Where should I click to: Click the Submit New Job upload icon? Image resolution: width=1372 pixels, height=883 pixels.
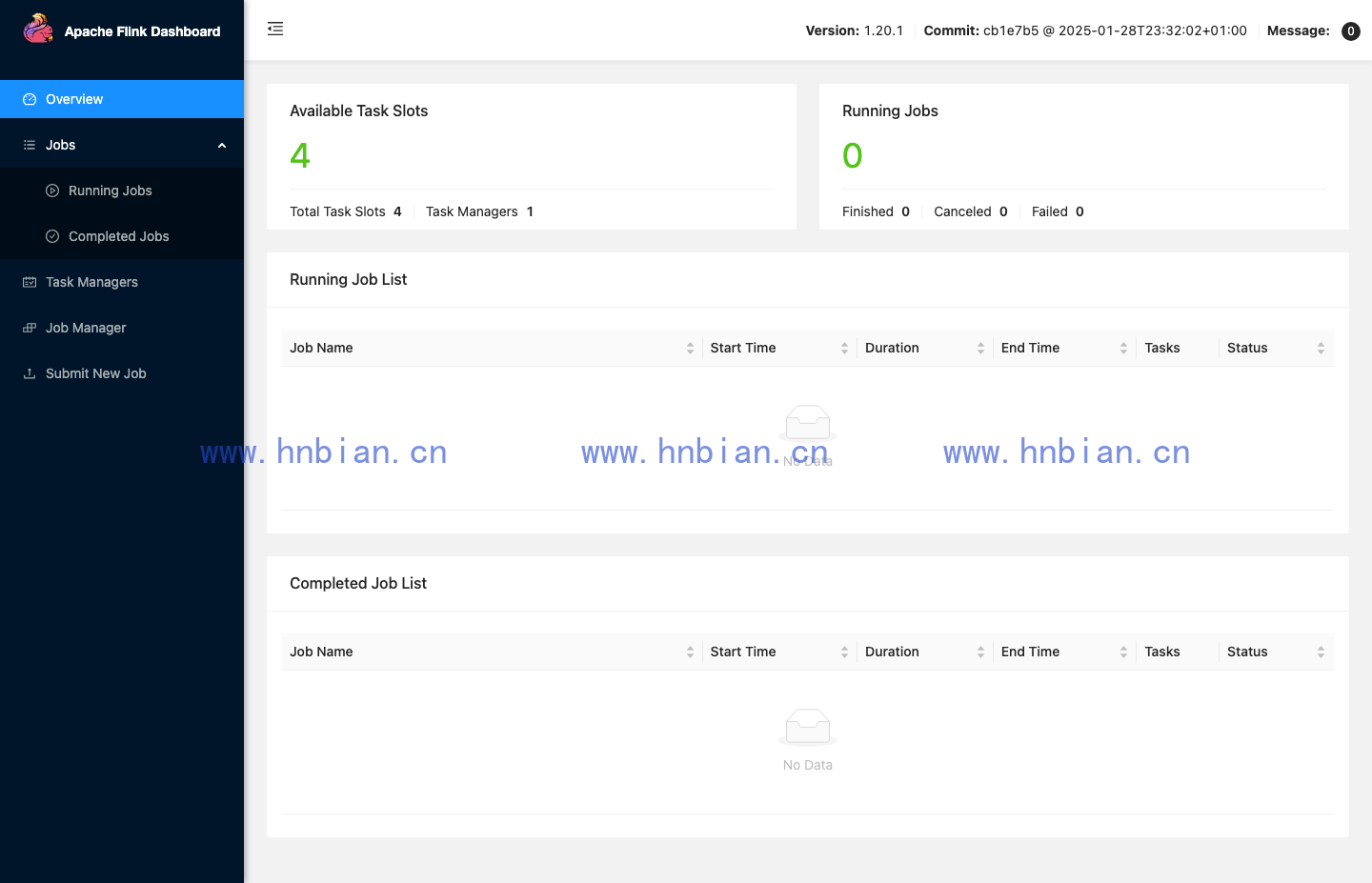click(30, 373)
